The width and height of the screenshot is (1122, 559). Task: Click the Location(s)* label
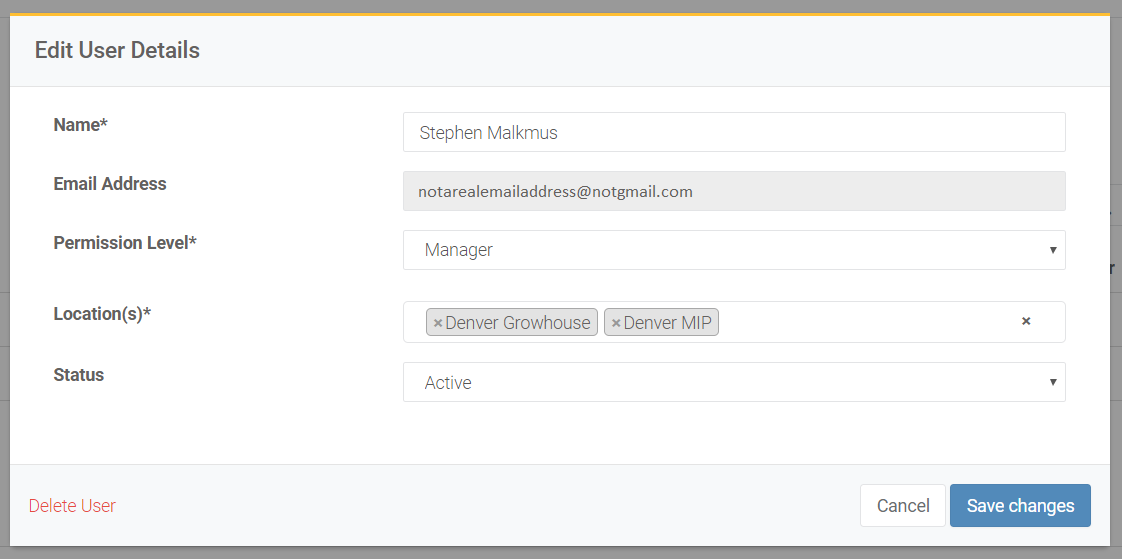(102, 314)
